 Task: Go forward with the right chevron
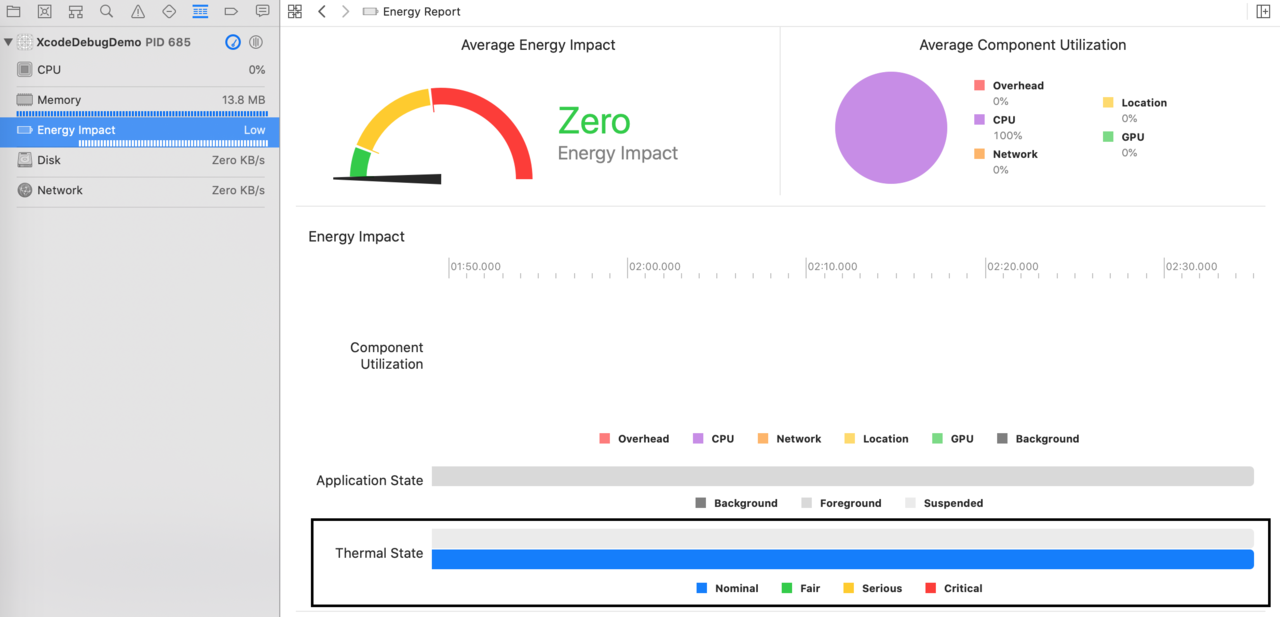click(x=346, y=11)
